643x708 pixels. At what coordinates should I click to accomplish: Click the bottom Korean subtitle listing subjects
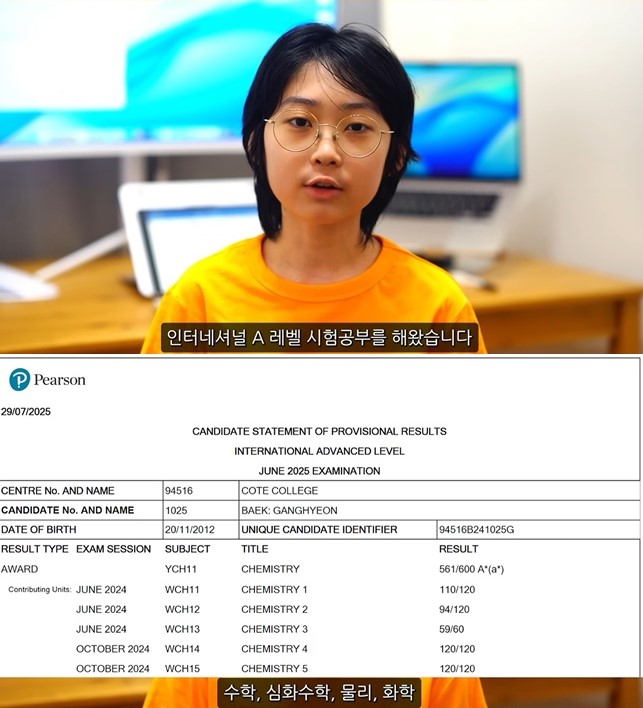pyautogui.click(x=320, y=691)
